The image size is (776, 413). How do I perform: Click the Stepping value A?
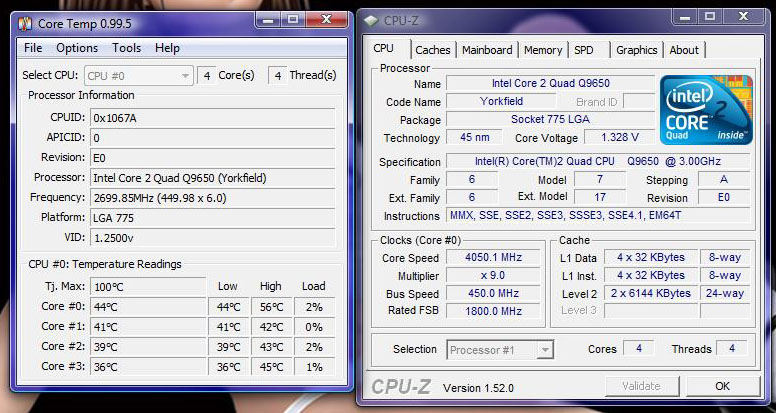click(x=724, y=180)
